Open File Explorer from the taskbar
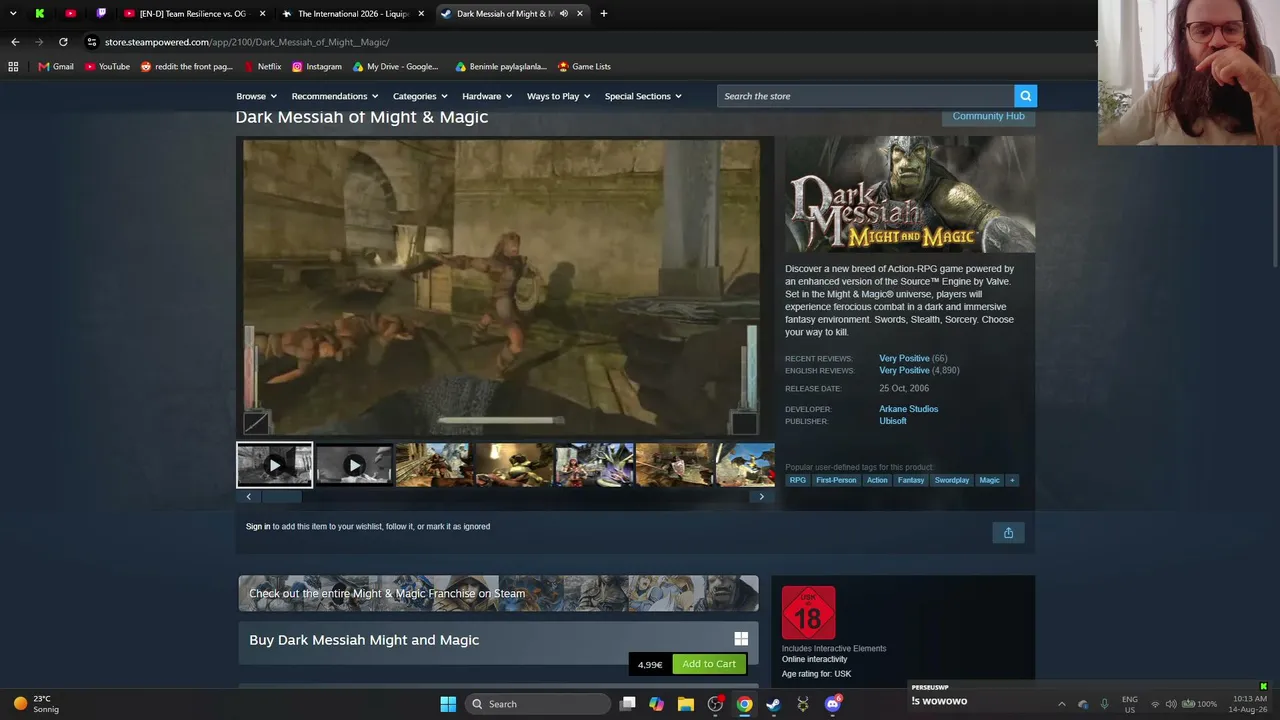 [x=686, y=704]
